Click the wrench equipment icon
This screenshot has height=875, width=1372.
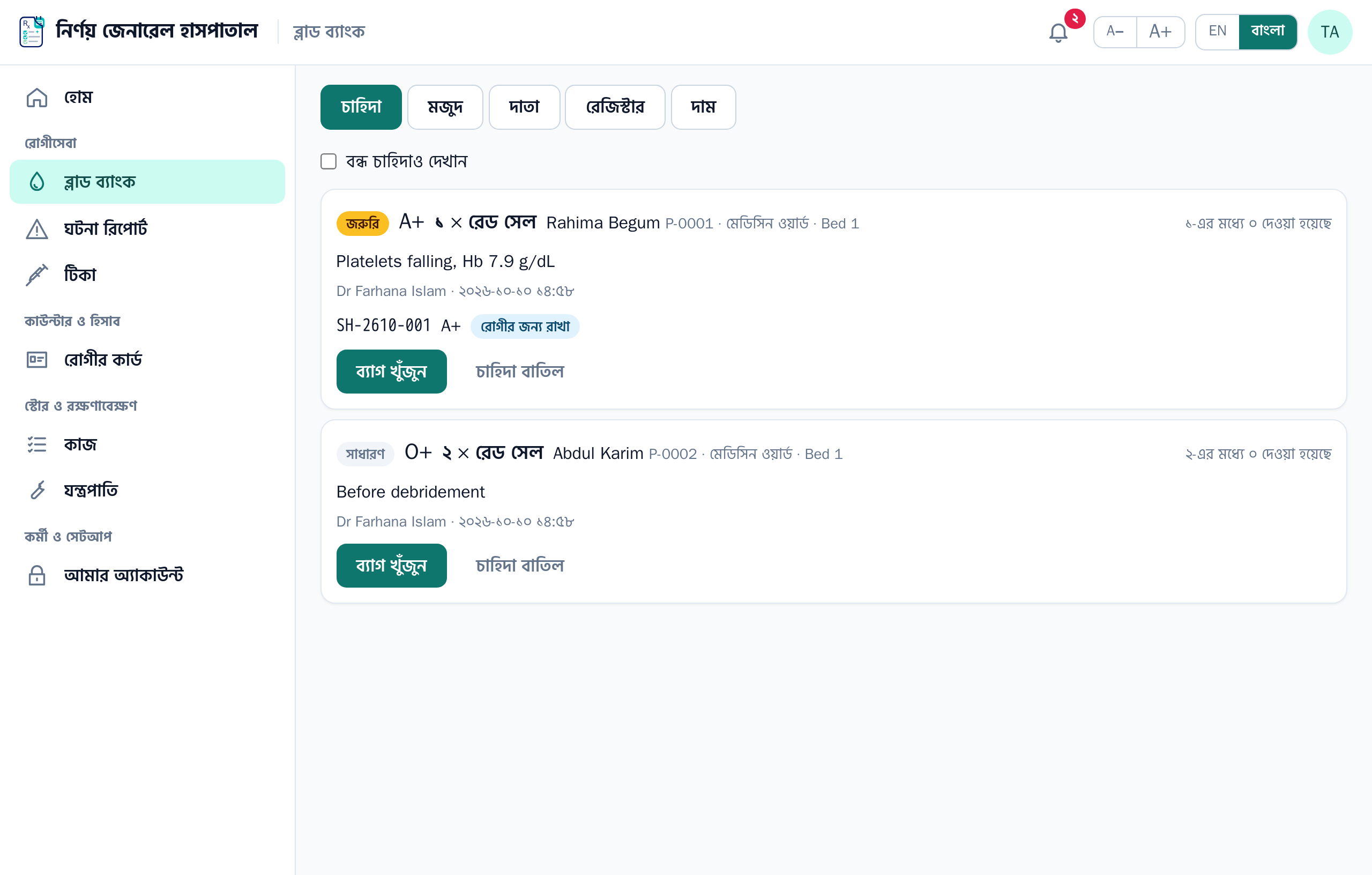tap(37, 490)
